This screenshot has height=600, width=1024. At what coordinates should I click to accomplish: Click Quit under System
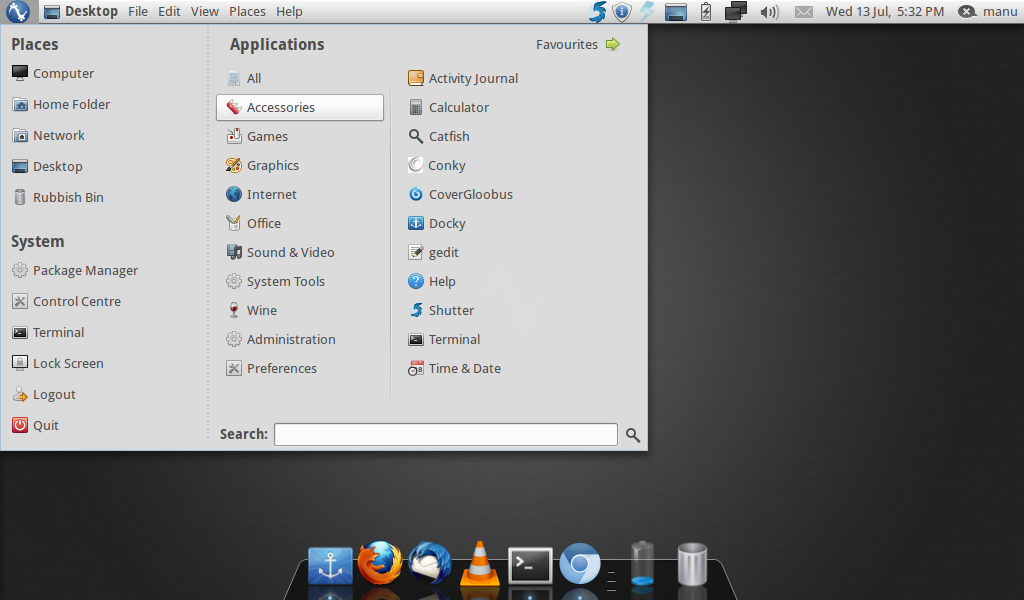tap(35, 426)
